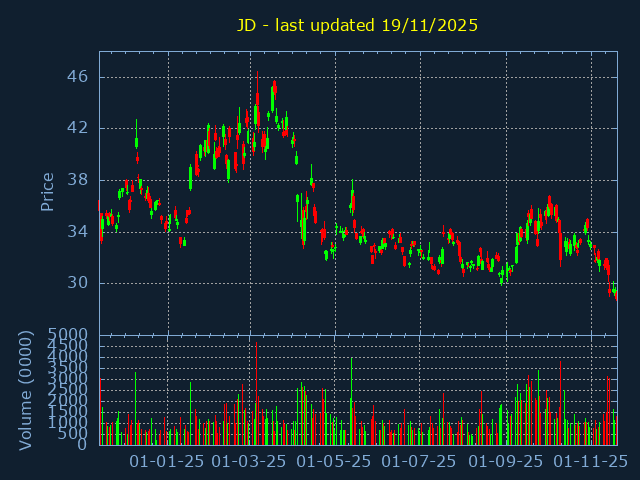Image resolution: width=640 pixels, height=480 pixels.
Task: Click the chart title showing JD last updated
Action: click(x=357, y=25)
